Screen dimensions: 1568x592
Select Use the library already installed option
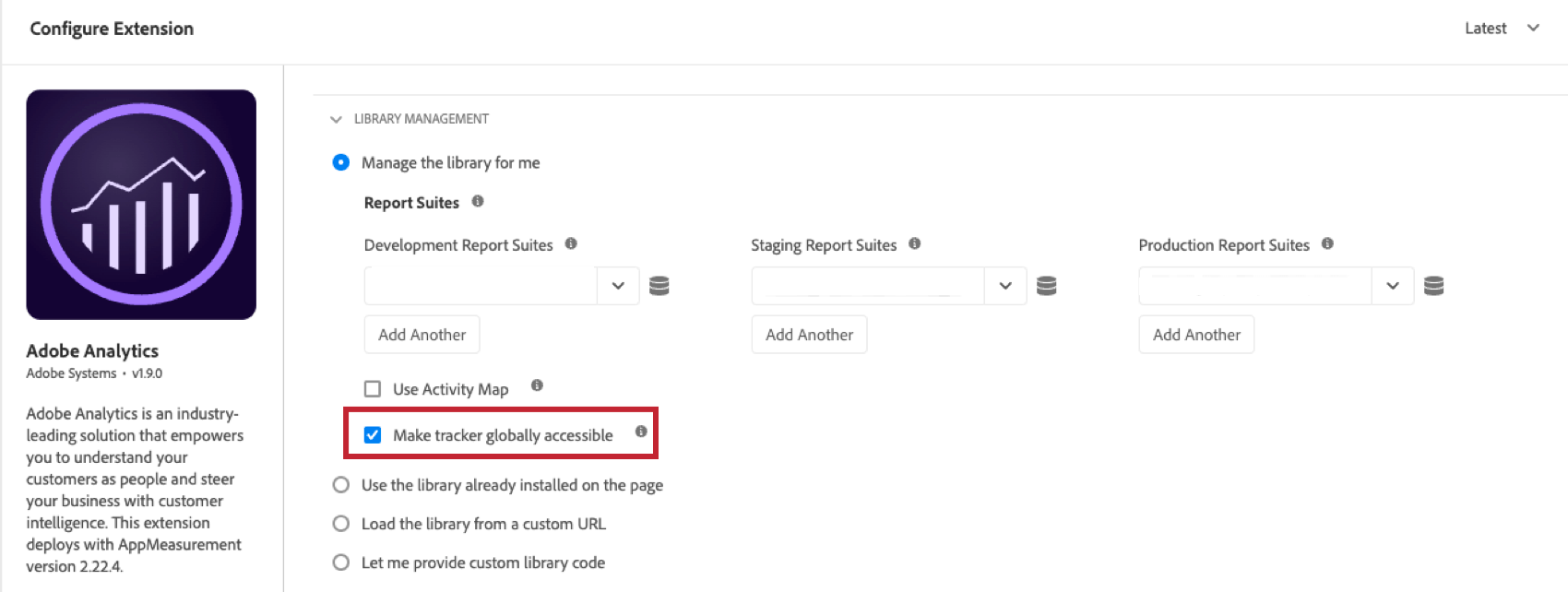pos(341,485)
